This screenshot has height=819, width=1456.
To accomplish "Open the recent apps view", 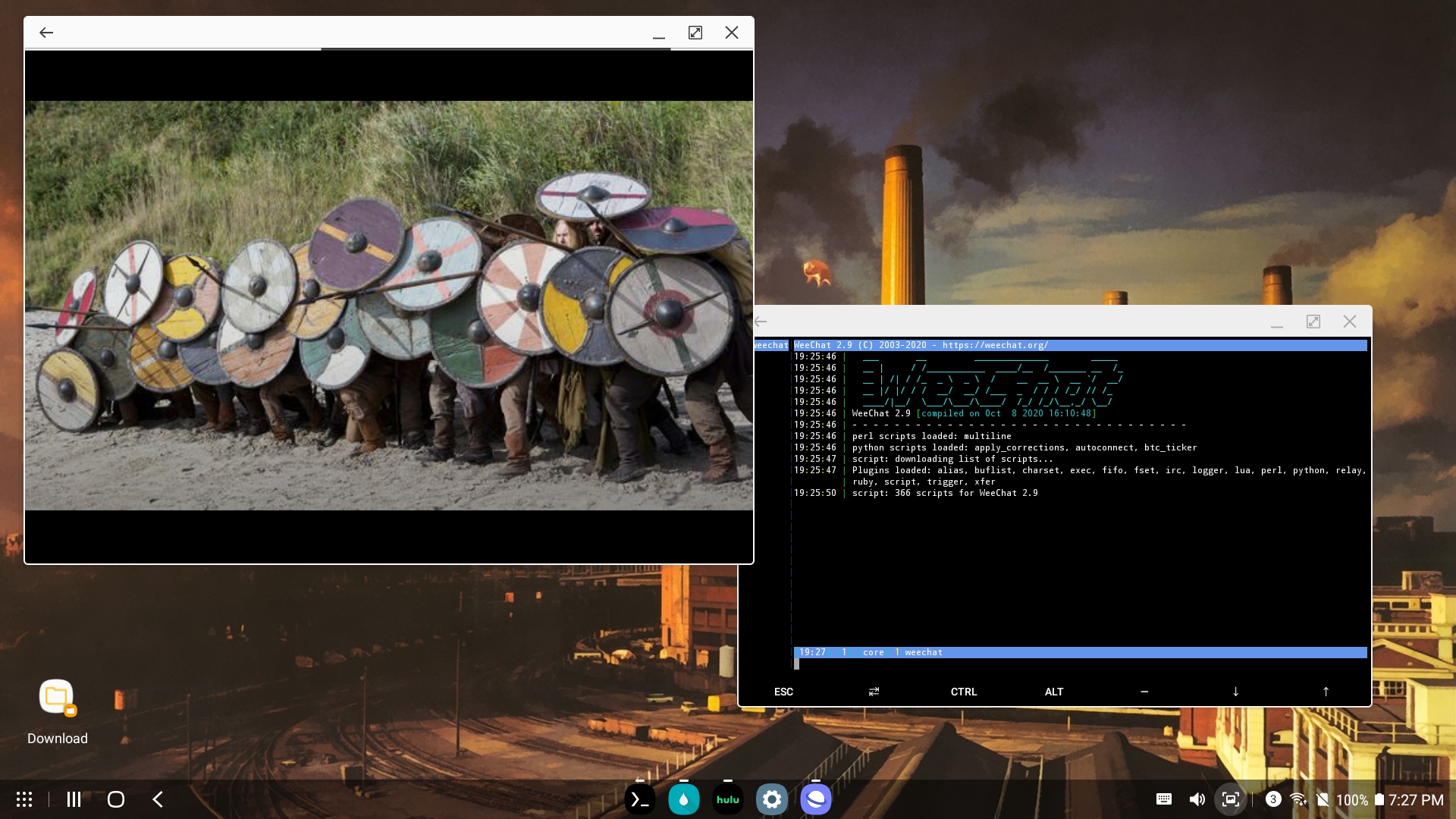I will coord(74,799).
